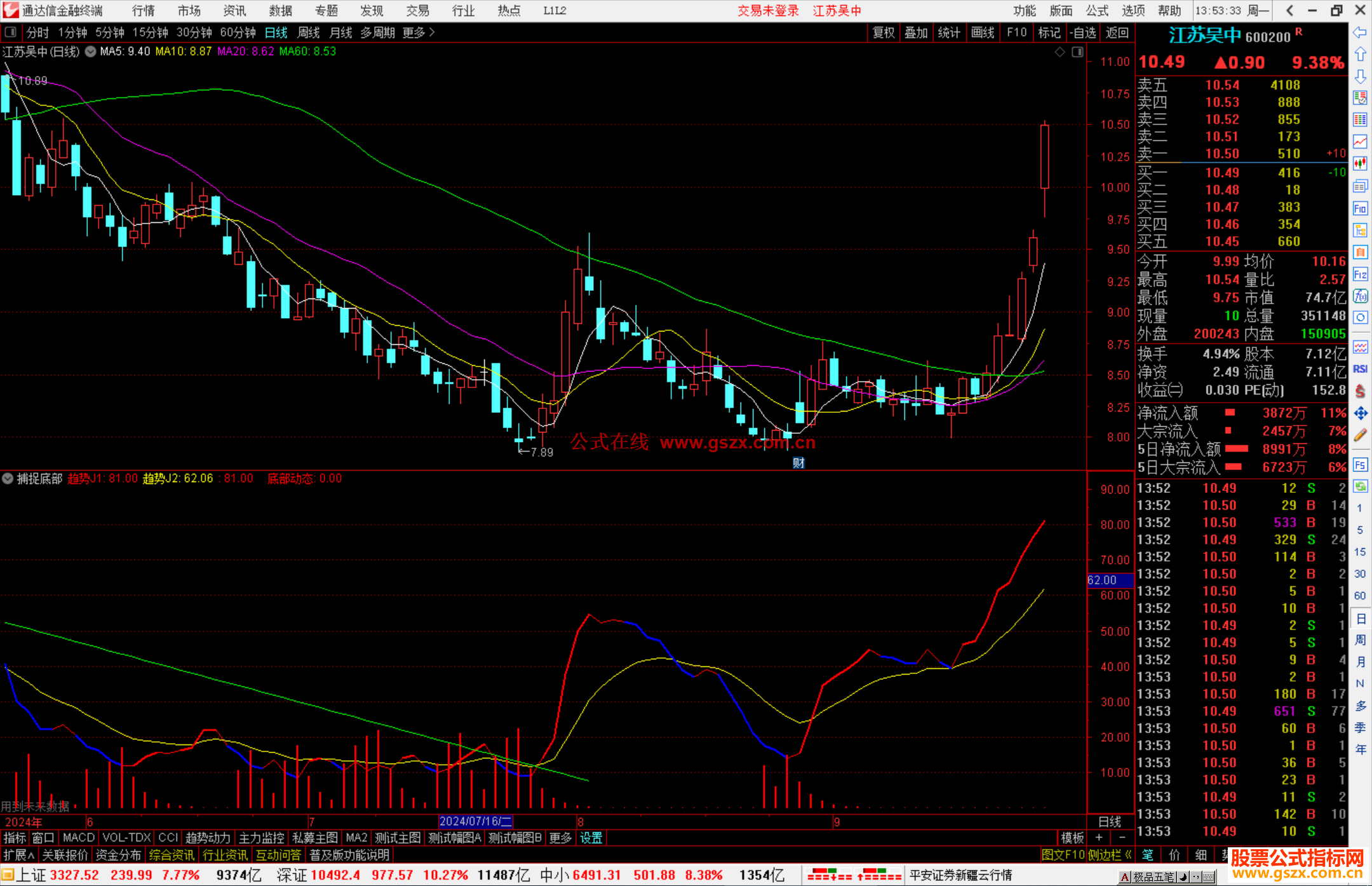Click -自选 remove from watchlist
1372x886 pixels.
(1082, 32)
